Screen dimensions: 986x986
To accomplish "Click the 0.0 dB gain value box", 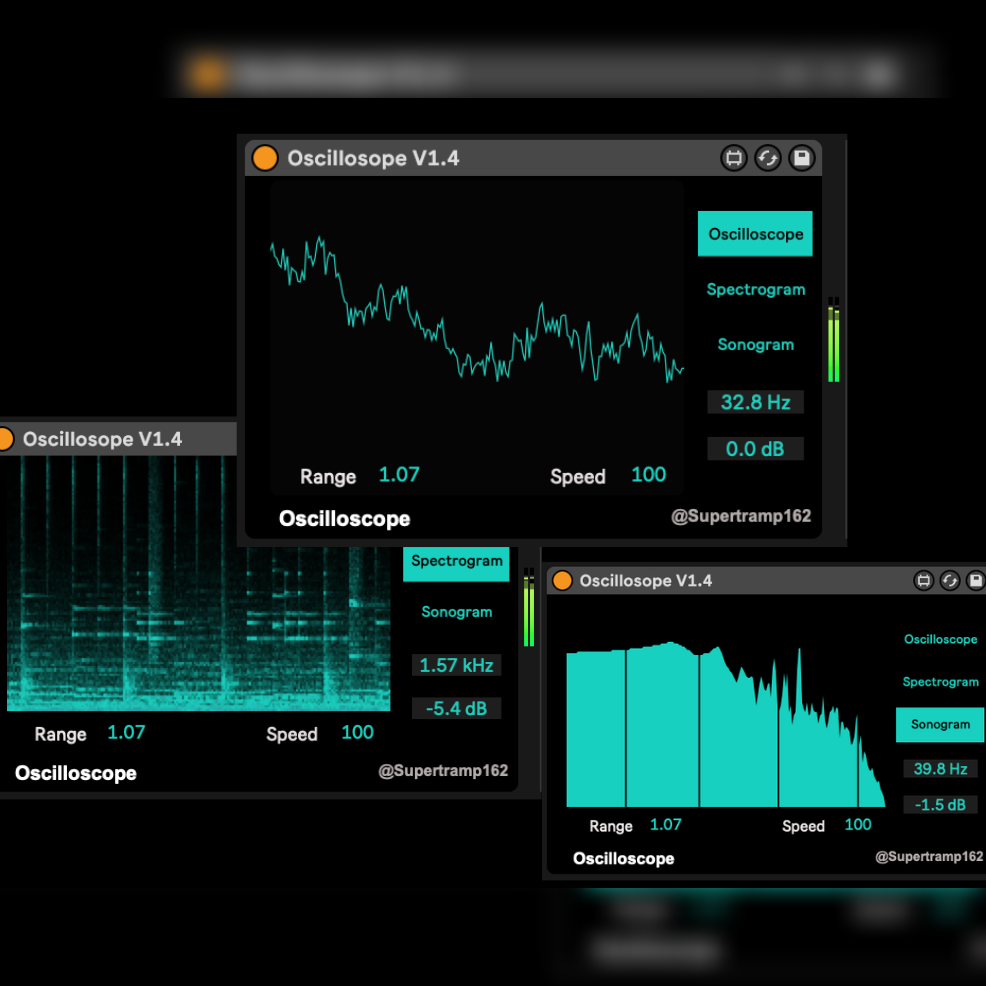I will tap(755, 449).
